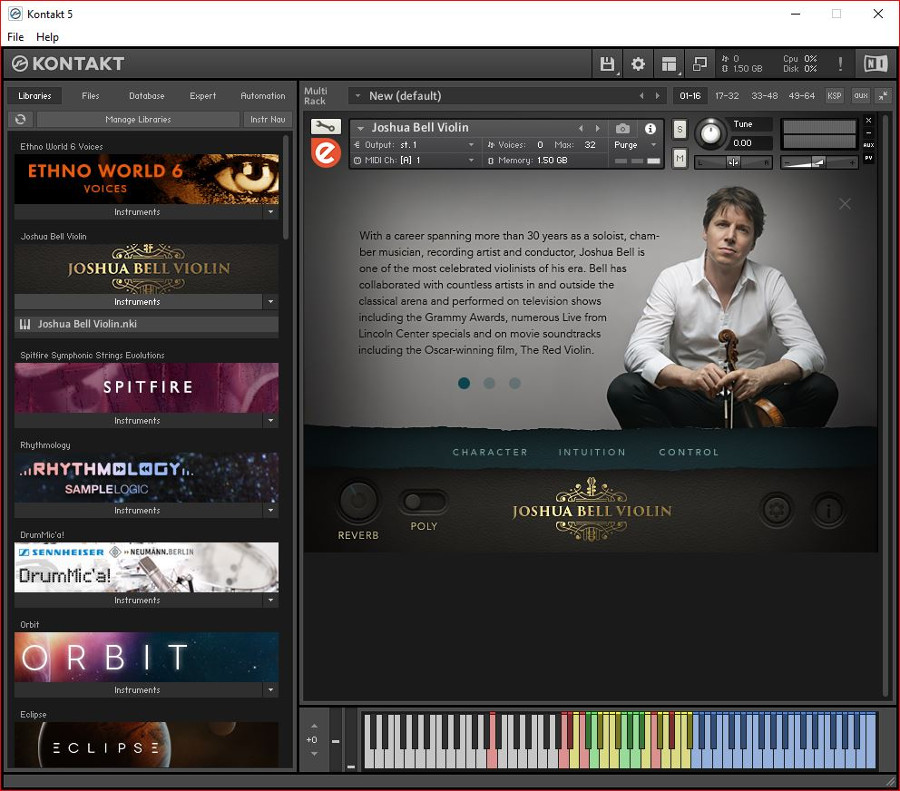The image size is (900, 791).
Task: Select the first bio page dot
Action: [x=464, y=383]
